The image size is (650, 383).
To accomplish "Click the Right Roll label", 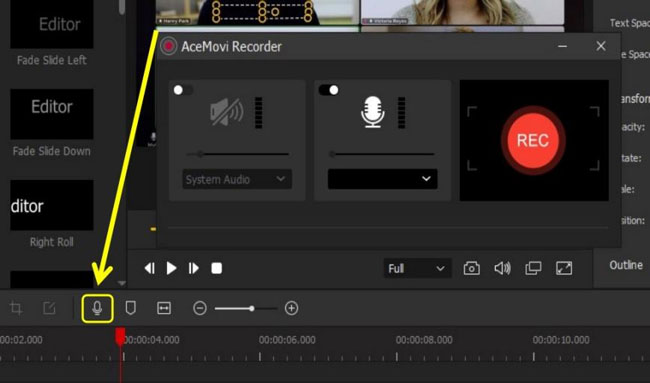I will tap(52, 242).
